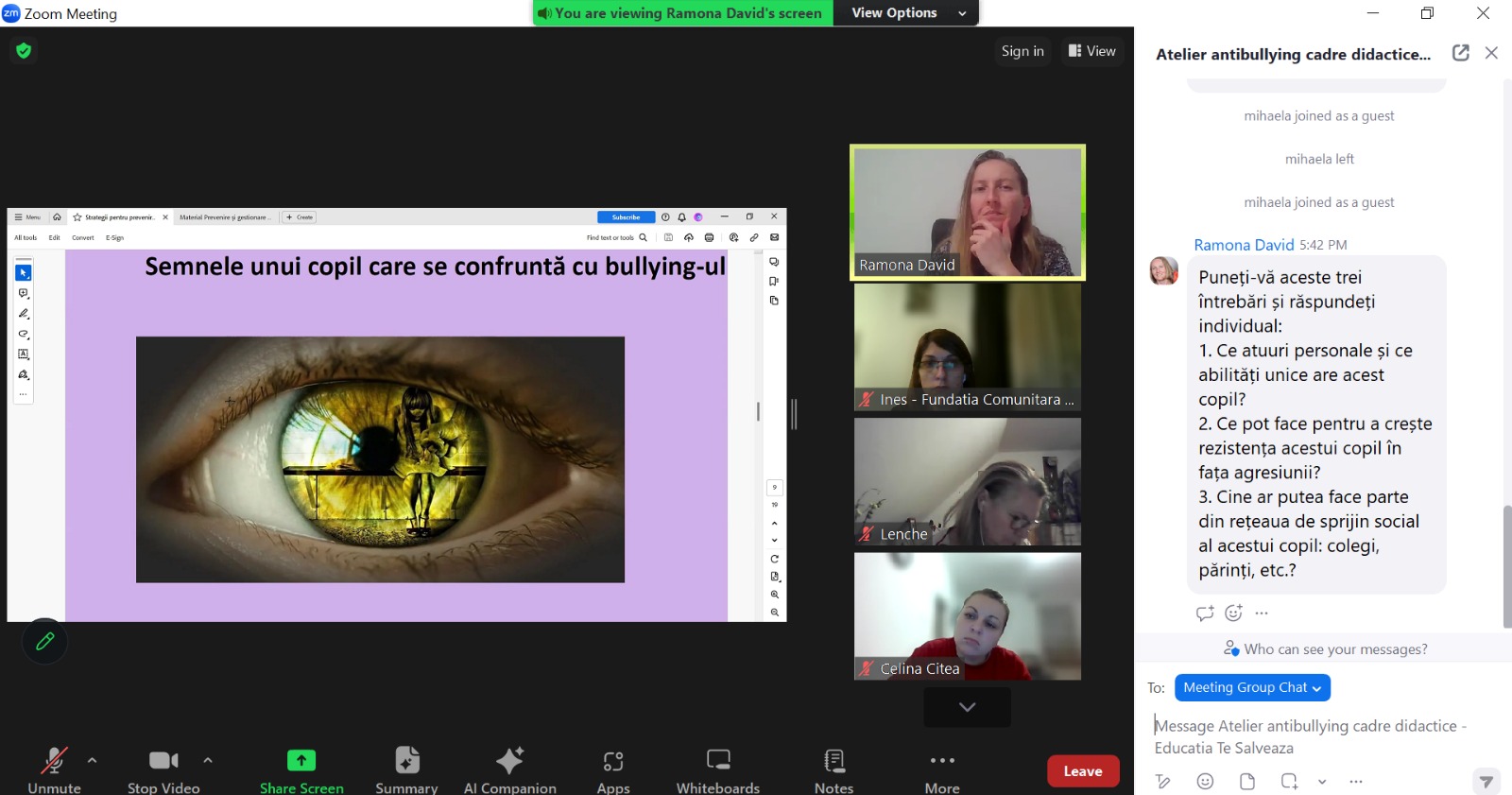Stop the video camera
Image resolution: width=1512 pixels, height=795 pixels.
click(163, 769)
